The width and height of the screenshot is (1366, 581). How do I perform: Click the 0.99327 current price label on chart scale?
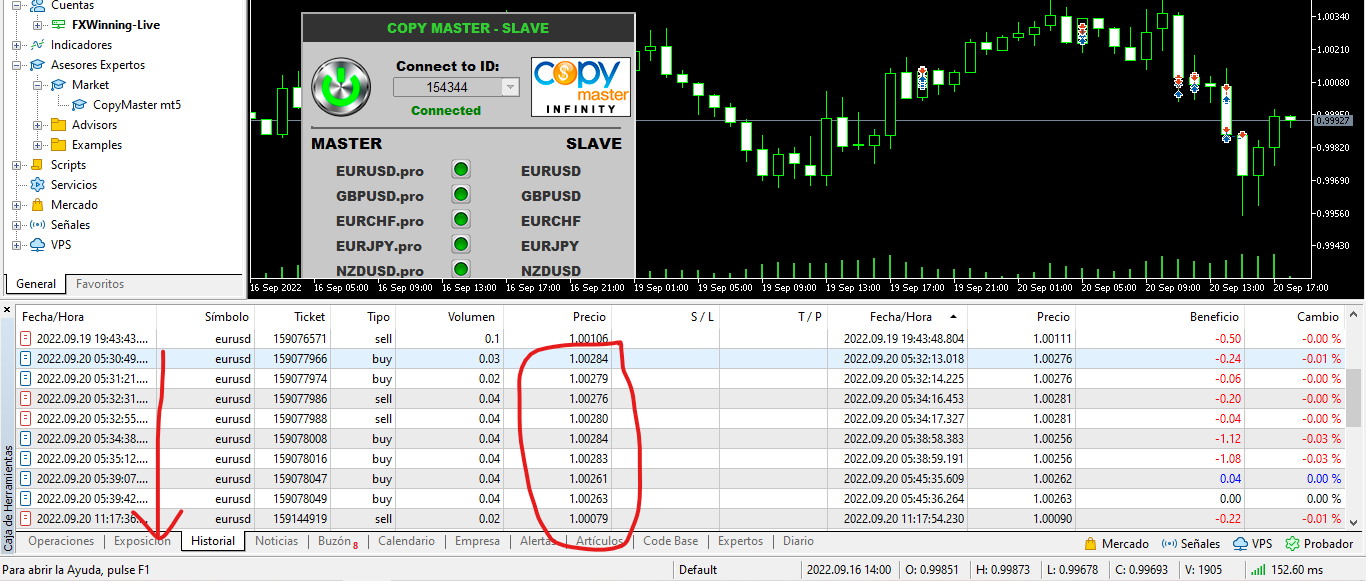coord(1332,120)
